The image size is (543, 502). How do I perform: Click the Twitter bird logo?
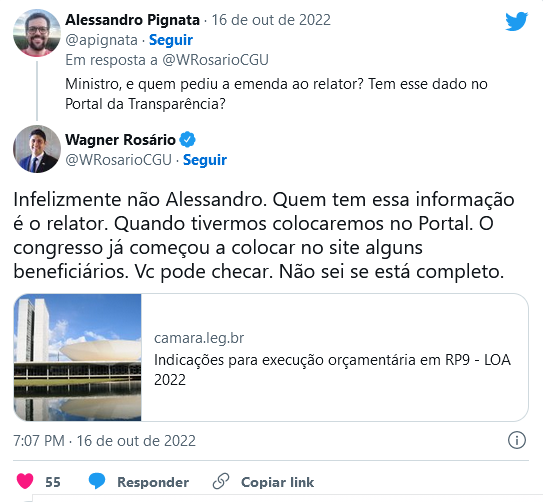click(516, 22)
